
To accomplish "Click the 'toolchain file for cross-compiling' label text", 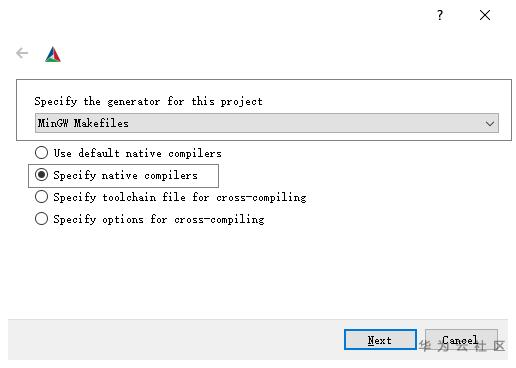I will tap(204, 197).
